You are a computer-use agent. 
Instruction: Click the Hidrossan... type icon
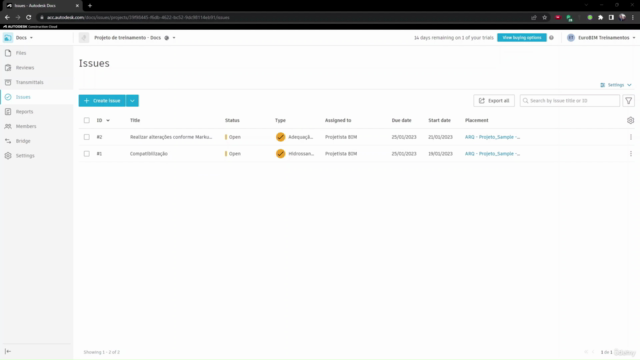coord(280,154)
